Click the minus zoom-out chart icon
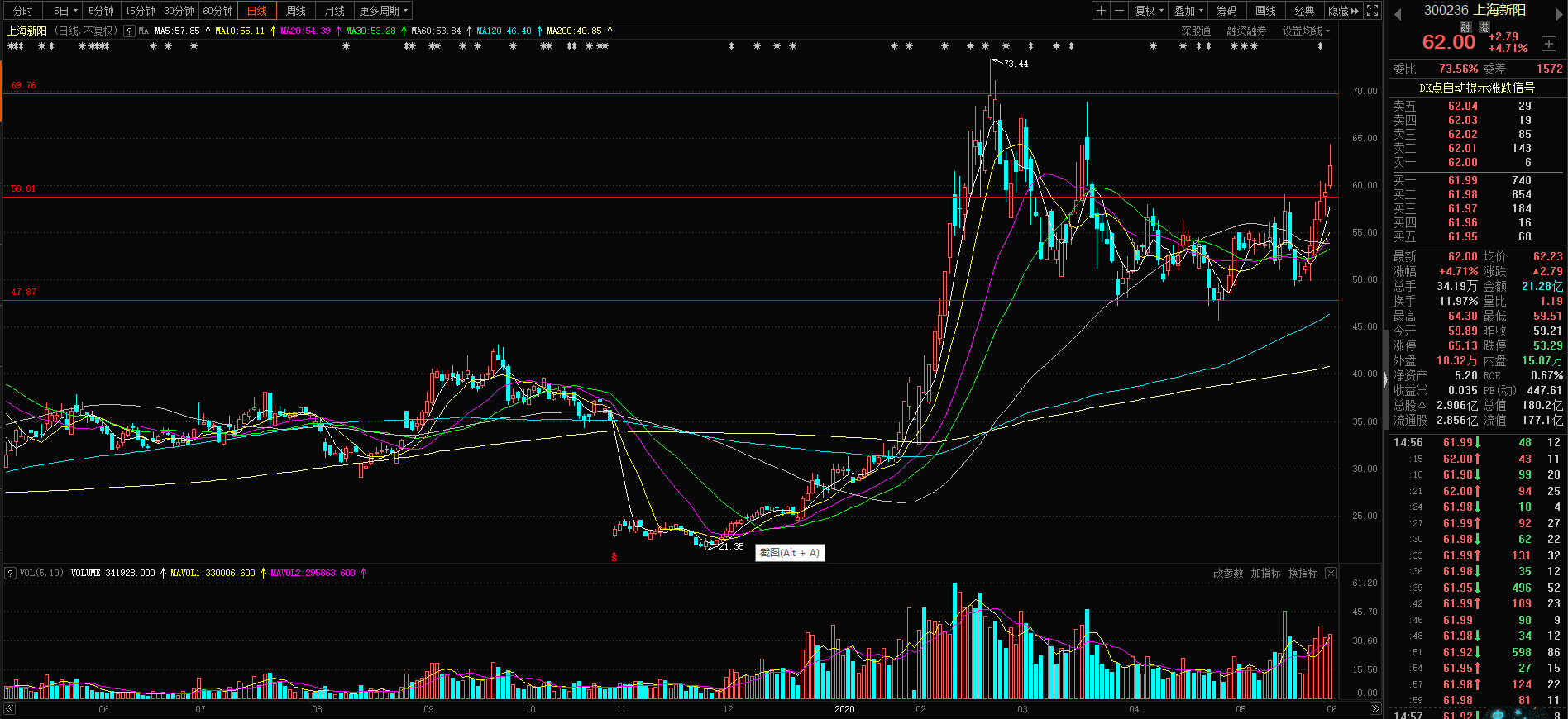 1119,11
